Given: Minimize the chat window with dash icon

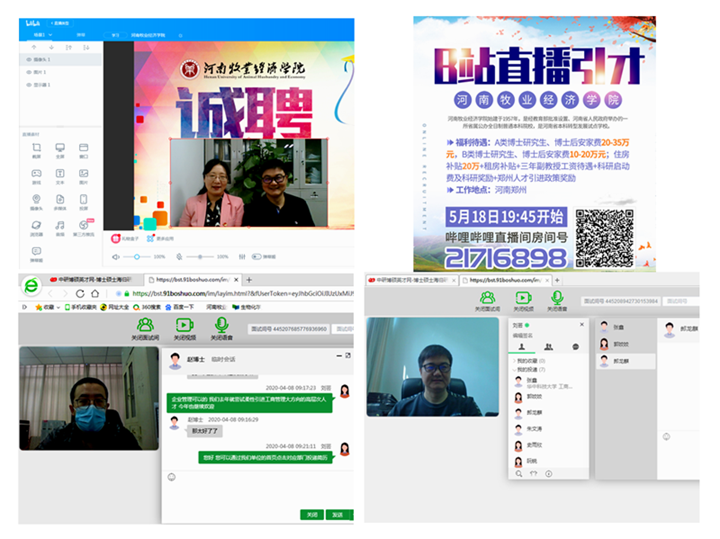Looking at the screenshot, I should click(339, 355).
